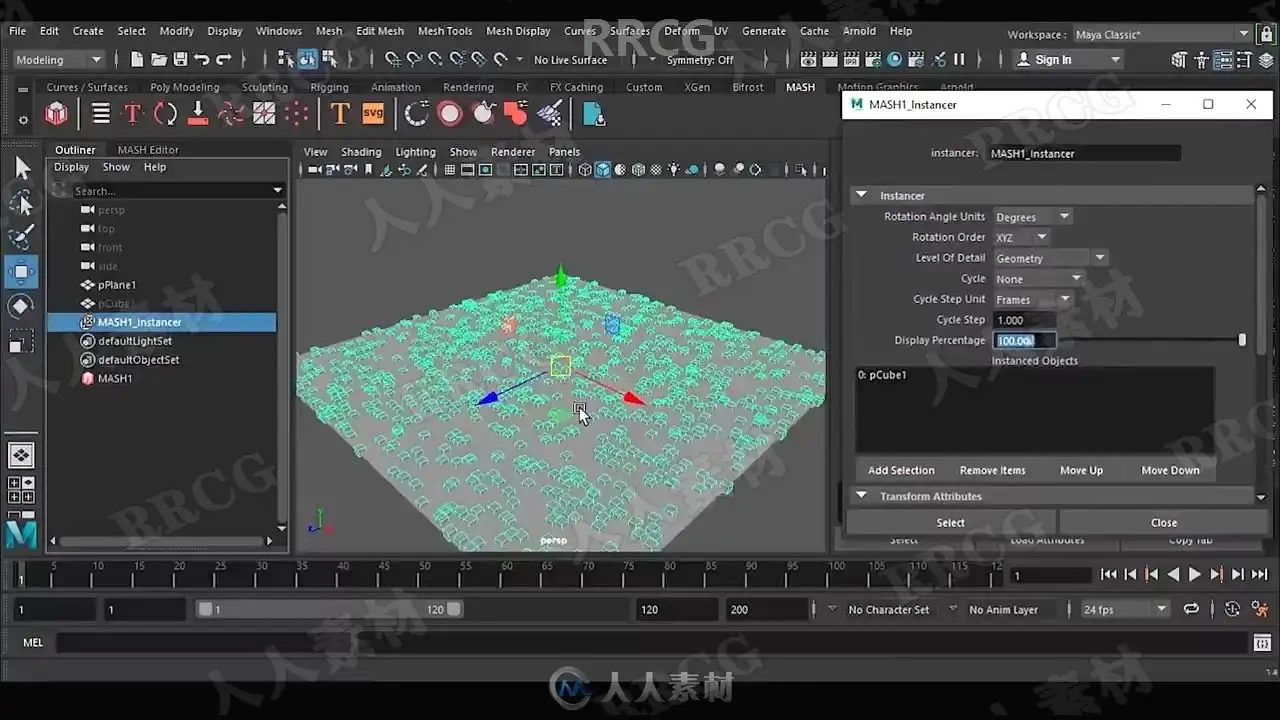Click the Go to Start of playback range
The height and width of the screenshot is (720, 1280).
pyautogui.click(x=1108, y=574)
